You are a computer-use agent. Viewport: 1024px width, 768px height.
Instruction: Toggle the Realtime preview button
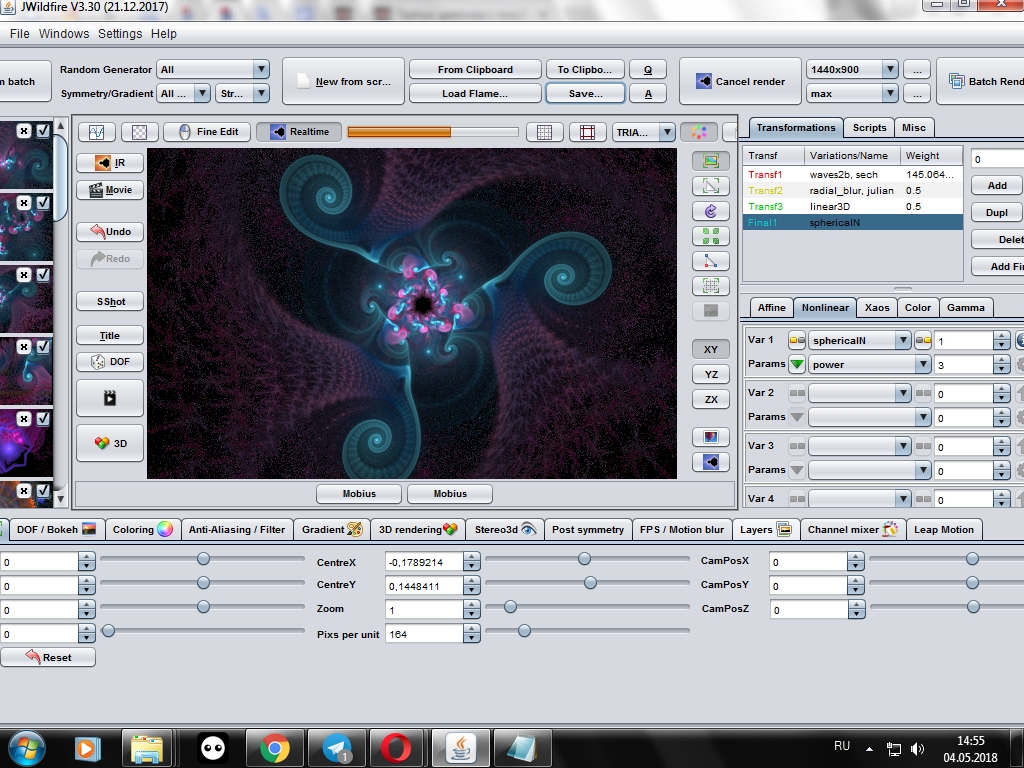point(300,132)
